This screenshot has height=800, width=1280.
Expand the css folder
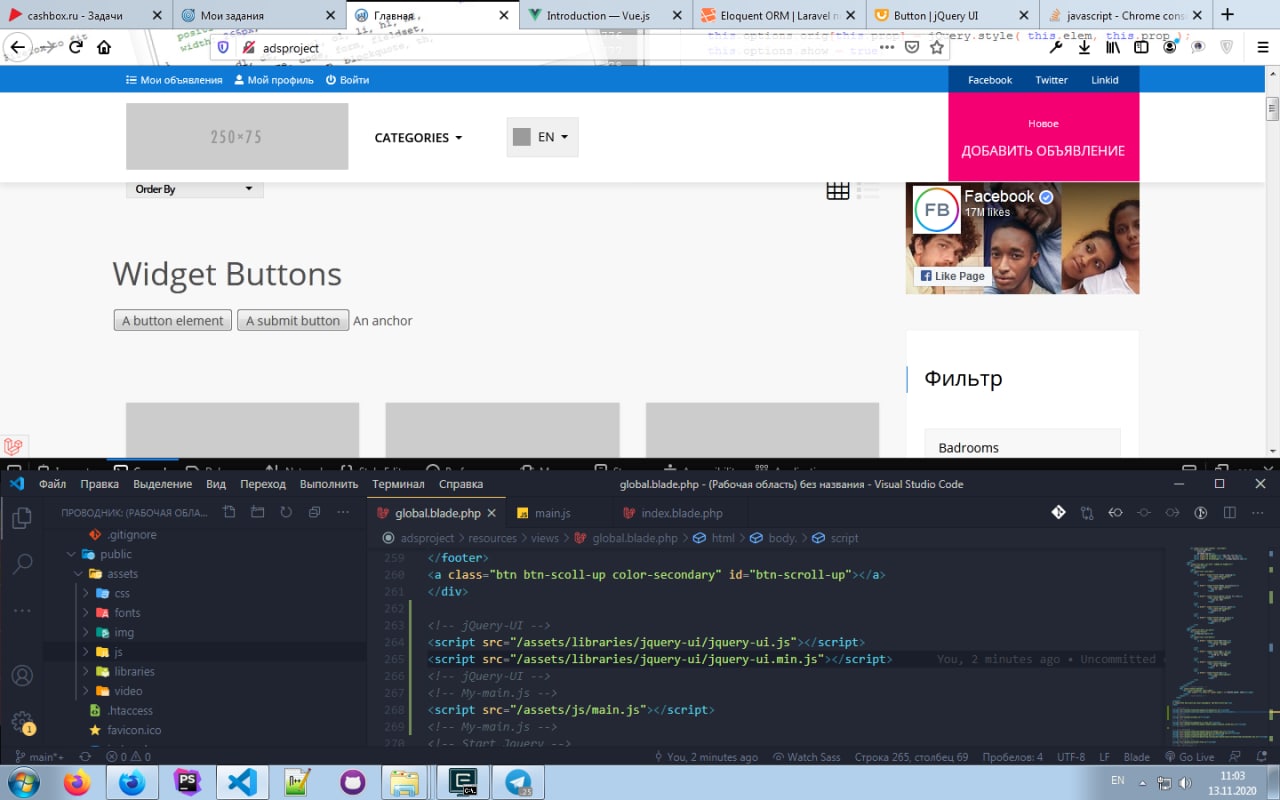coord(85,593)
